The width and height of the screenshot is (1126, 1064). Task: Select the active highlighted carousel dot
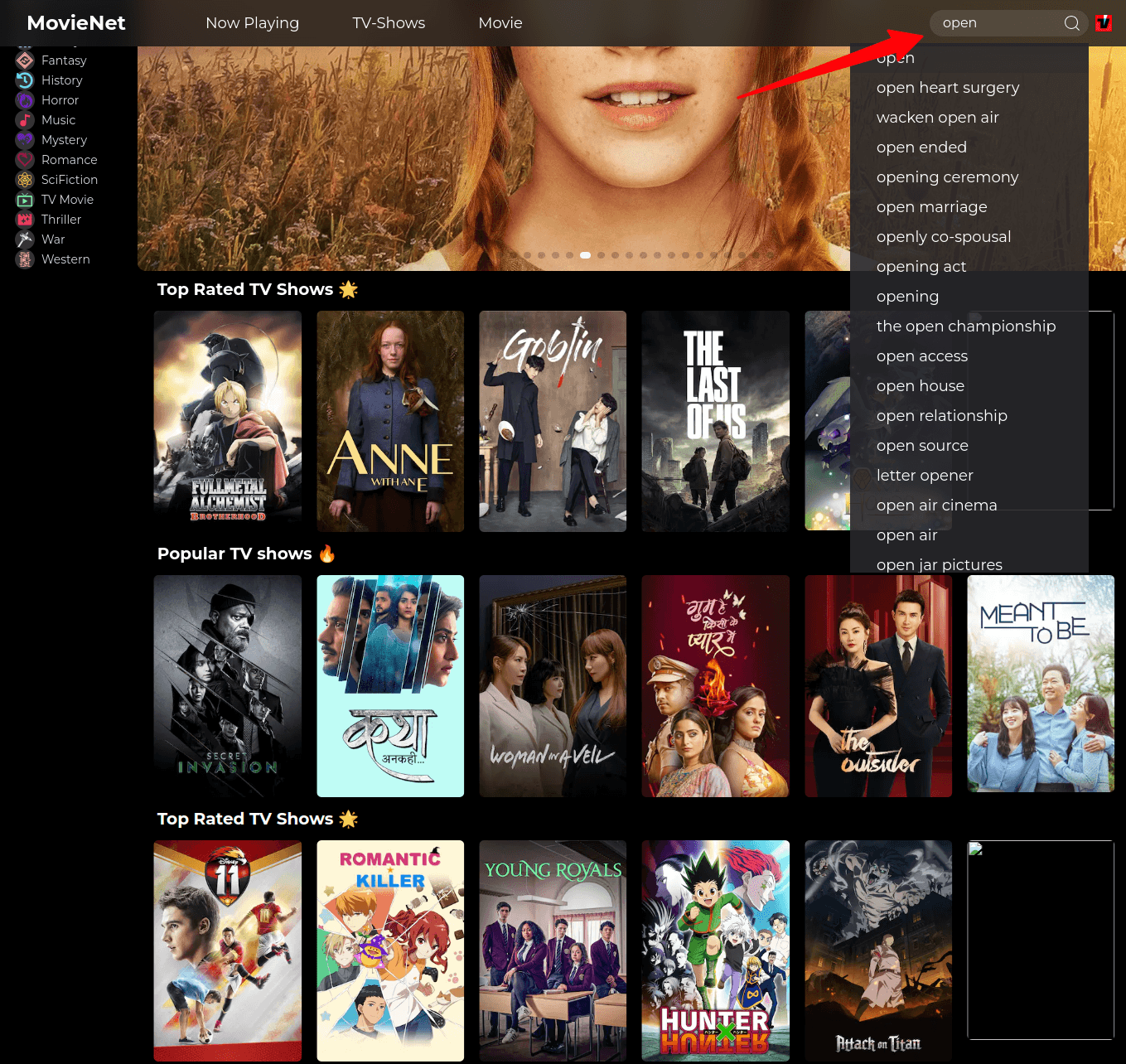pyautogui.click(x=585, y=255)
